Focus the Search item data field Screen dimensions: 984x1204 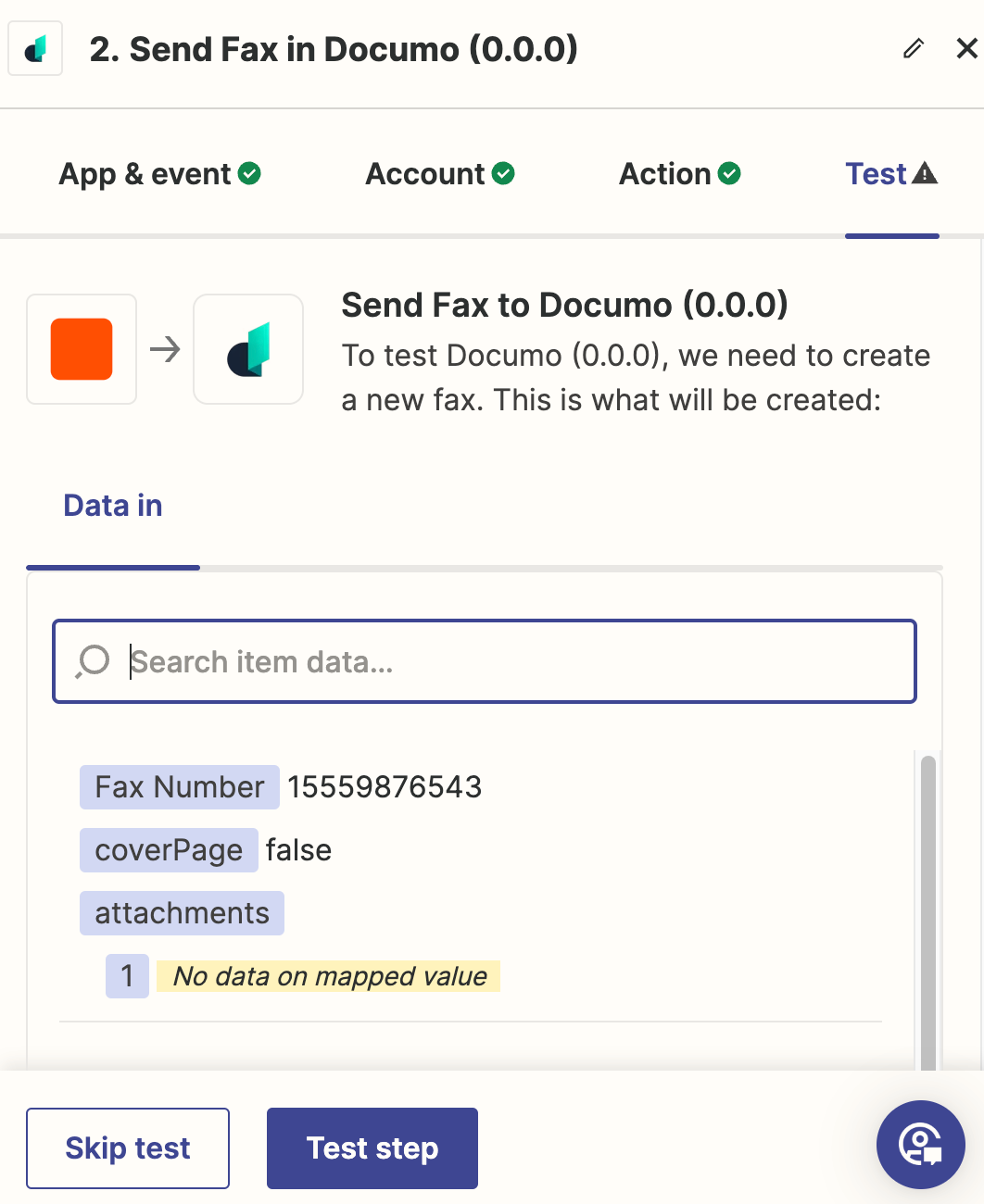point(485,661)
